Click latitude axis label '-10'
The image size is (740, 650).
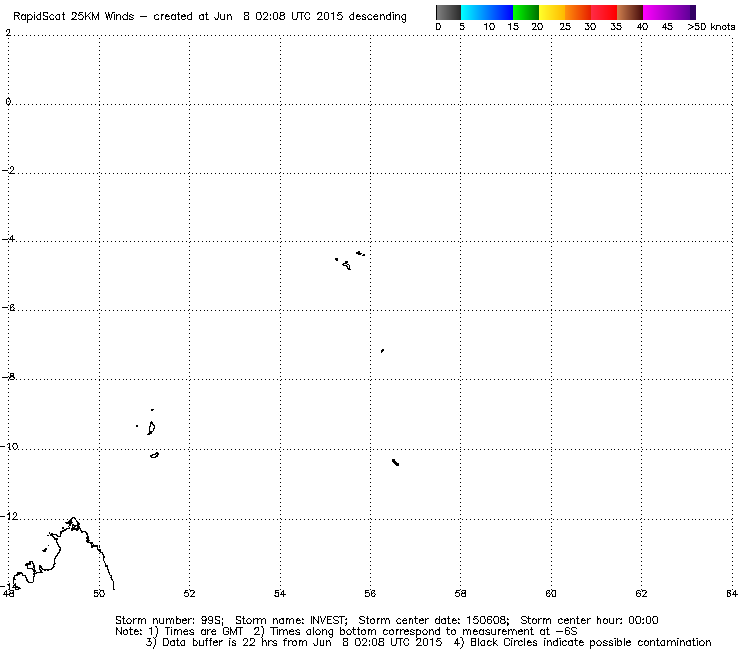[x=10, y=446]
